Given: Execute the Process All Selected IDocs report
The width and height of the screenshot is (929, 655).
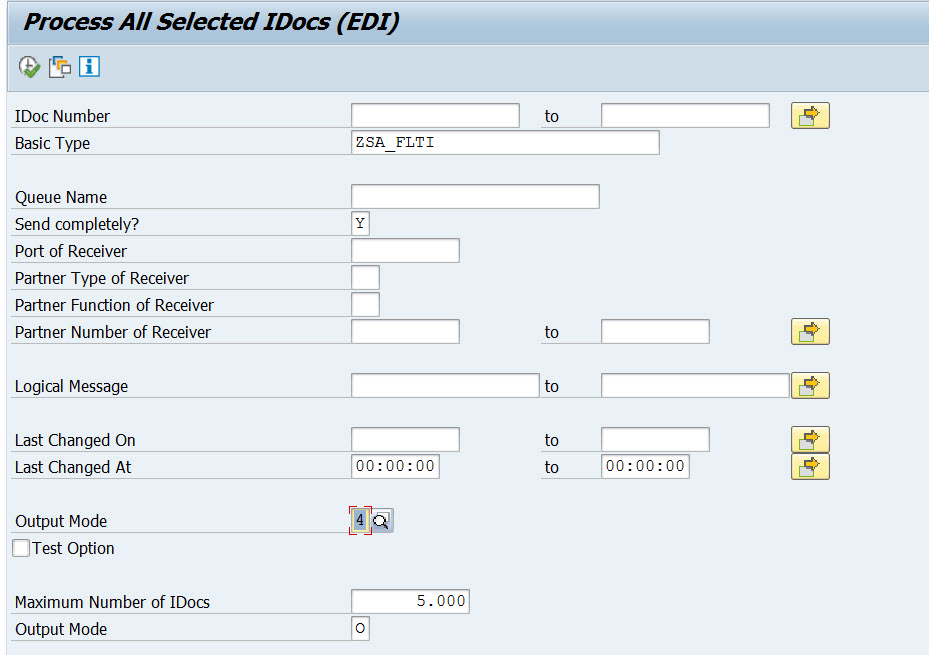Looking at the screenshot, I should point(29,66).
